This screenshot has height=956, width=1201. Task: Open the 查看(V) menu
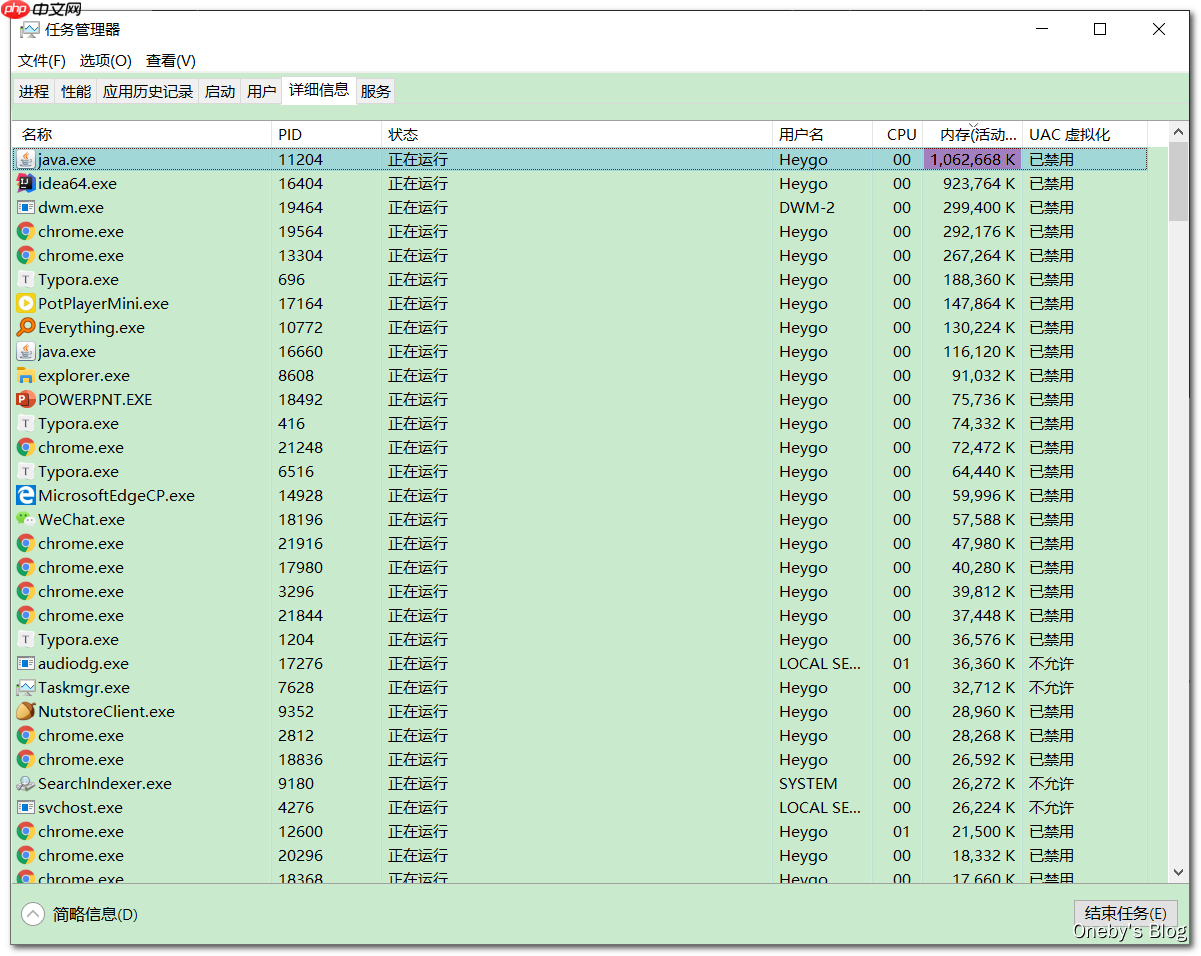tap(169, 60)
